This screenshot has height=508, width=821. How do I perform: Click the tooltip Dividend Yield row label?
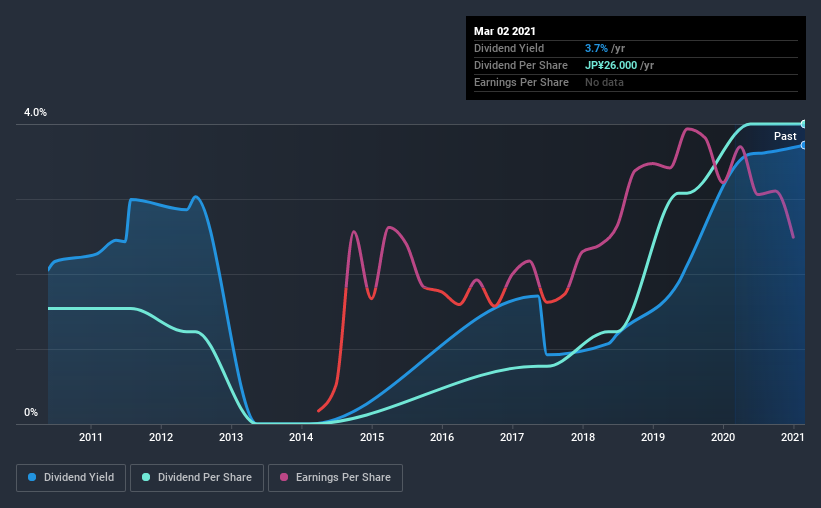tap(509, 48)
